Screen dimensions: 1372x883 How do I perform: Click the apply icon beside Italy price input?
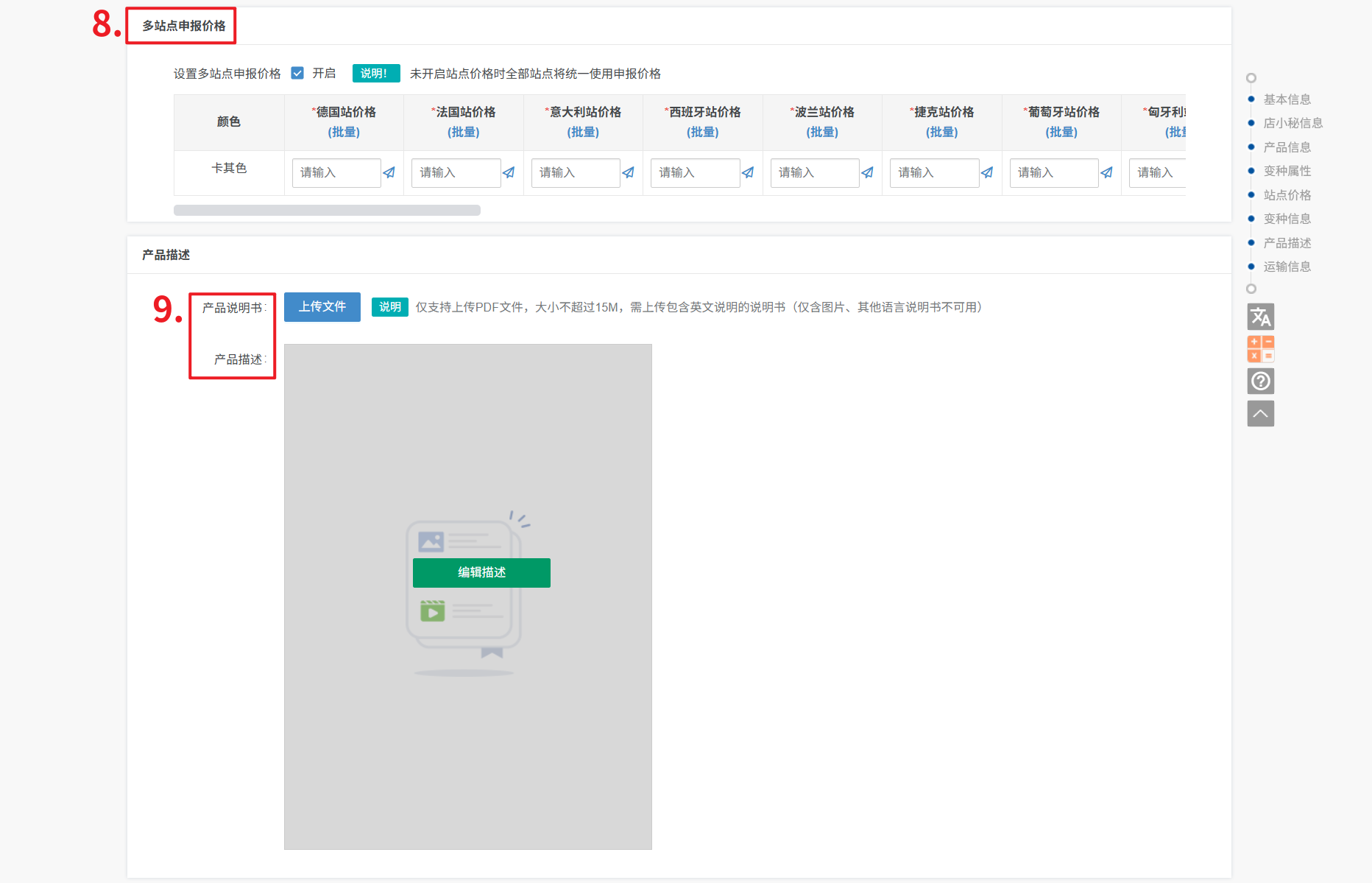pyautogui.click(x=629, y=173)
